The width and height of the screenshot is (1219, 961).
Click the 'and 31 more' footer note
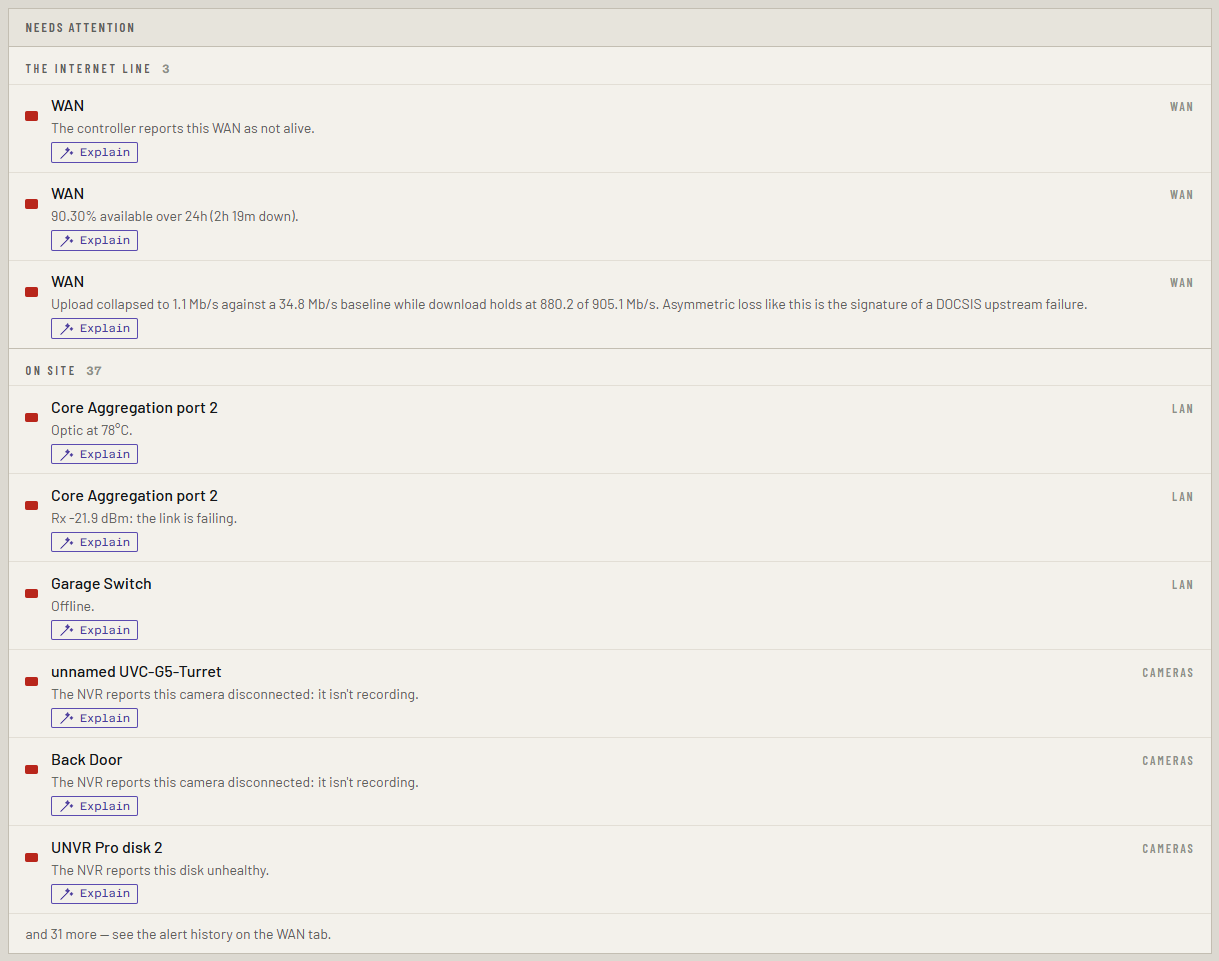(178, 934)
